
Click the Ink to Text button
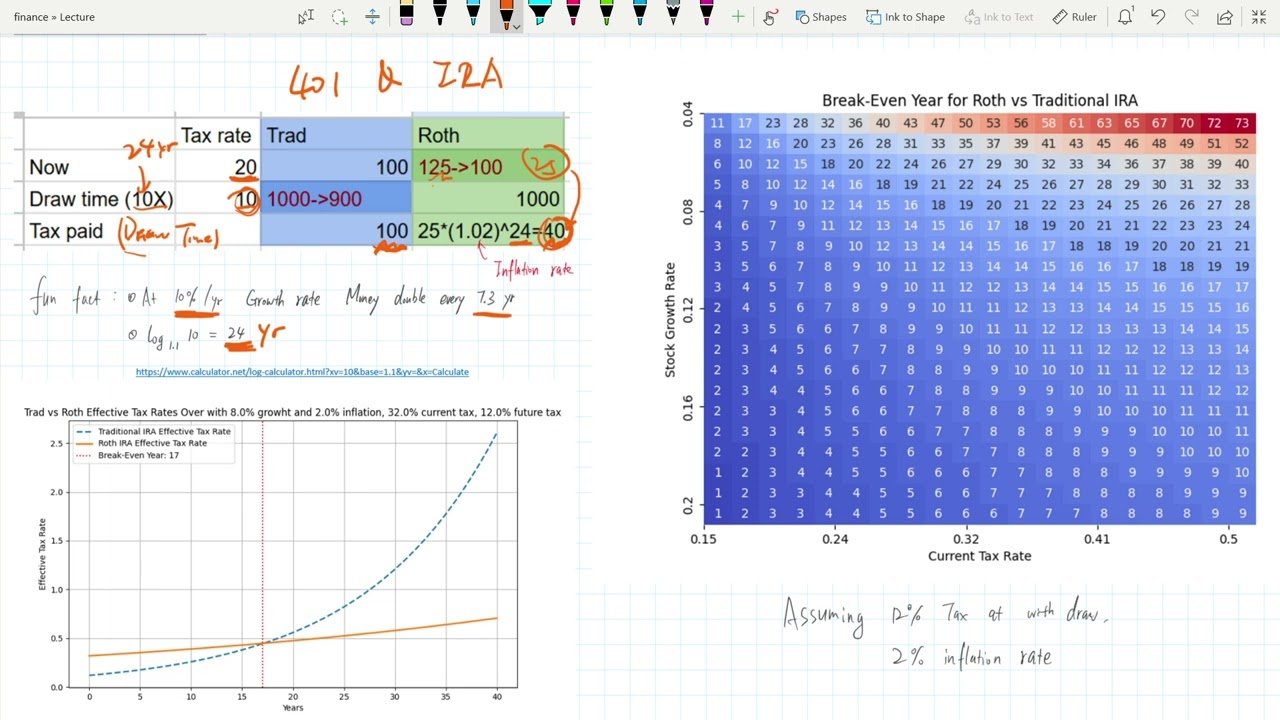999,16
